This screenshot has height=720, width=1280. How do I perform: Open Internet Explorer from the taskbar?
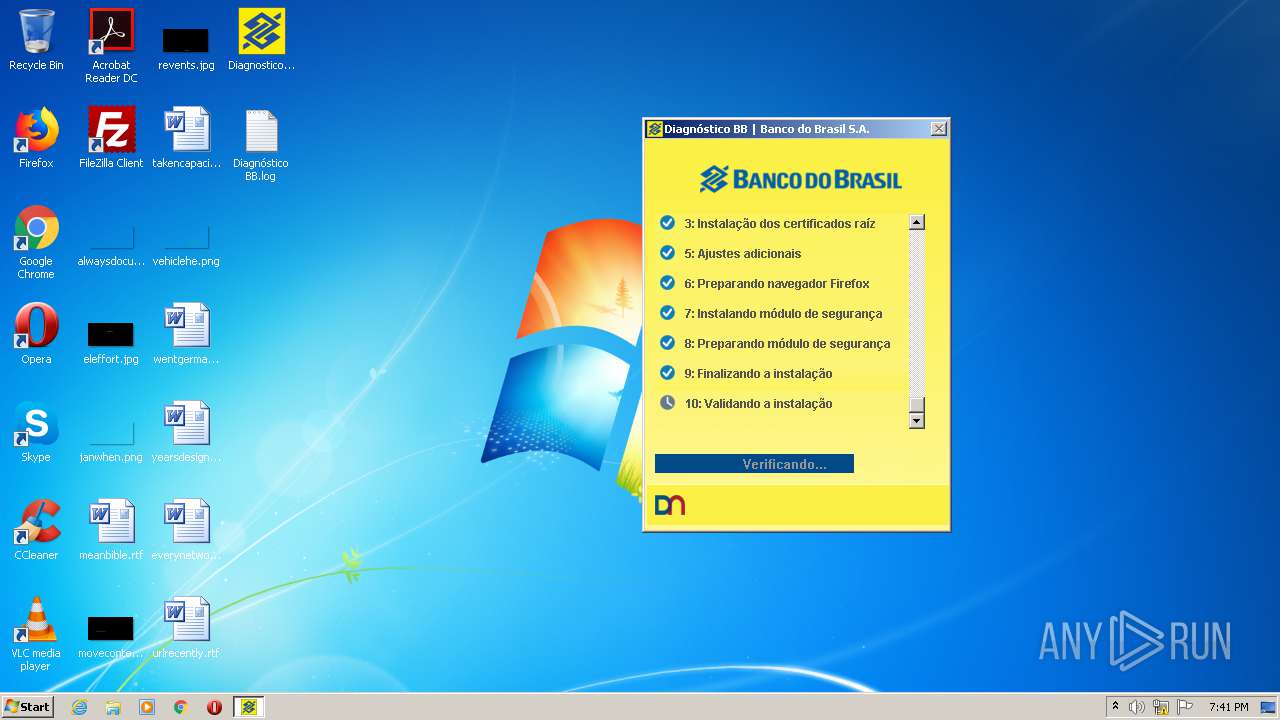[79, 707]
